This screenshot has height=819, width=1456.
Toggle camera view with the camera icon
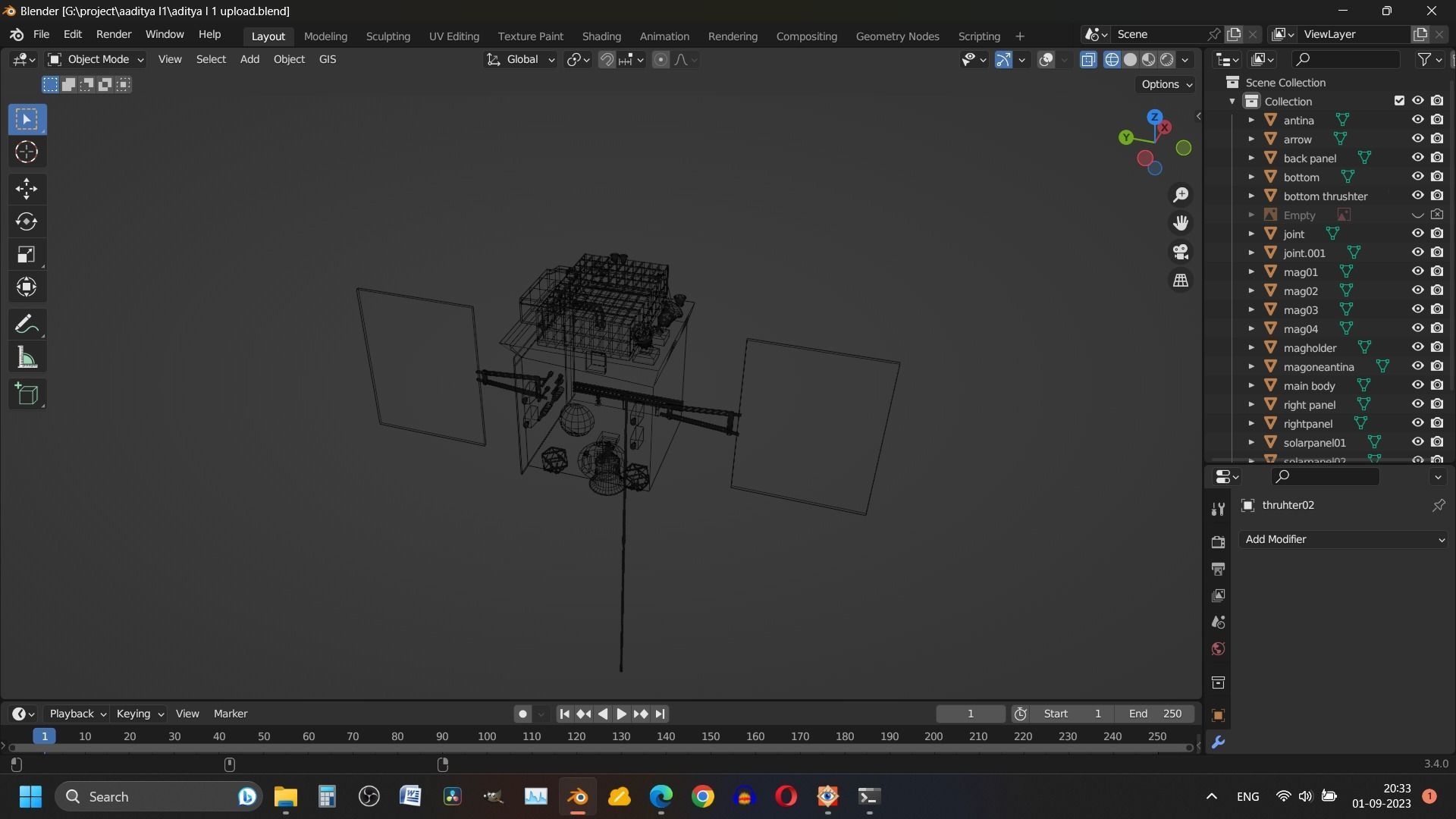pos(1181,252)
